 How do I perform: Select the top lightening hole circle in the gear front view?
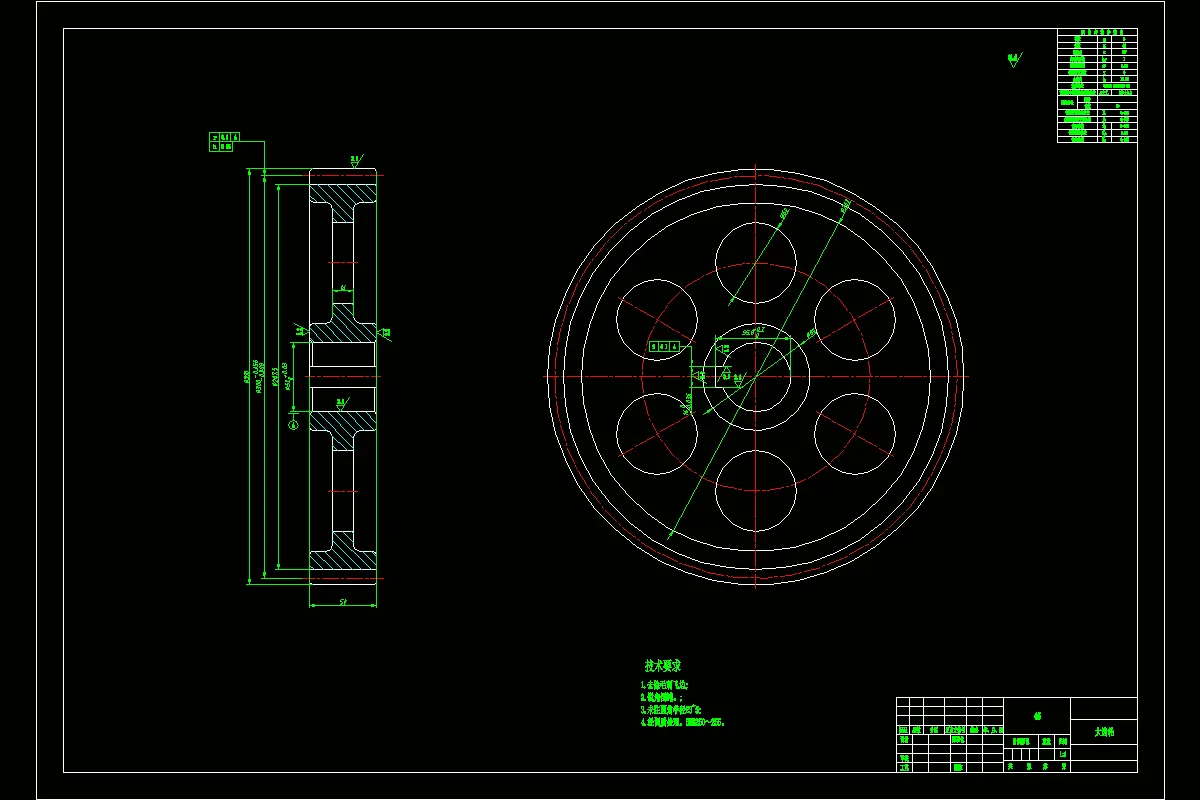(756, 263)
